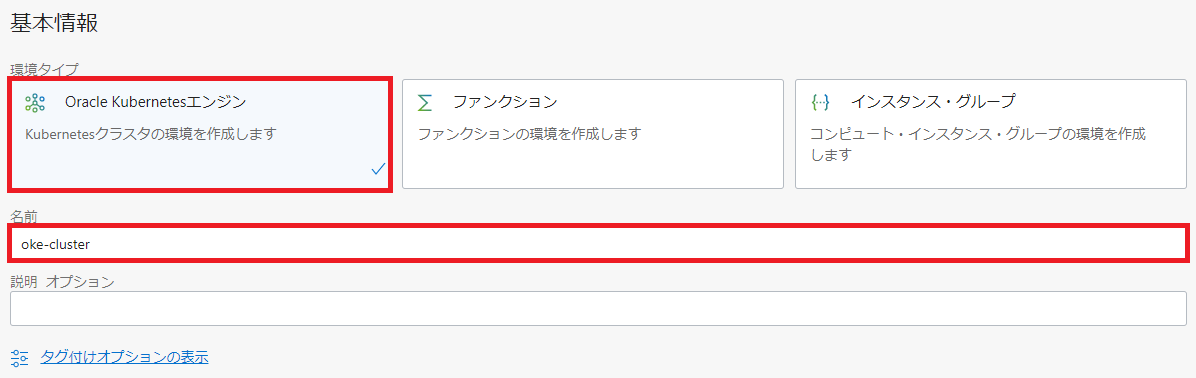Click the コンピュート・インスタンス・グループ description text
This screenshot has height=378, width=1196.
click(978, 134)
